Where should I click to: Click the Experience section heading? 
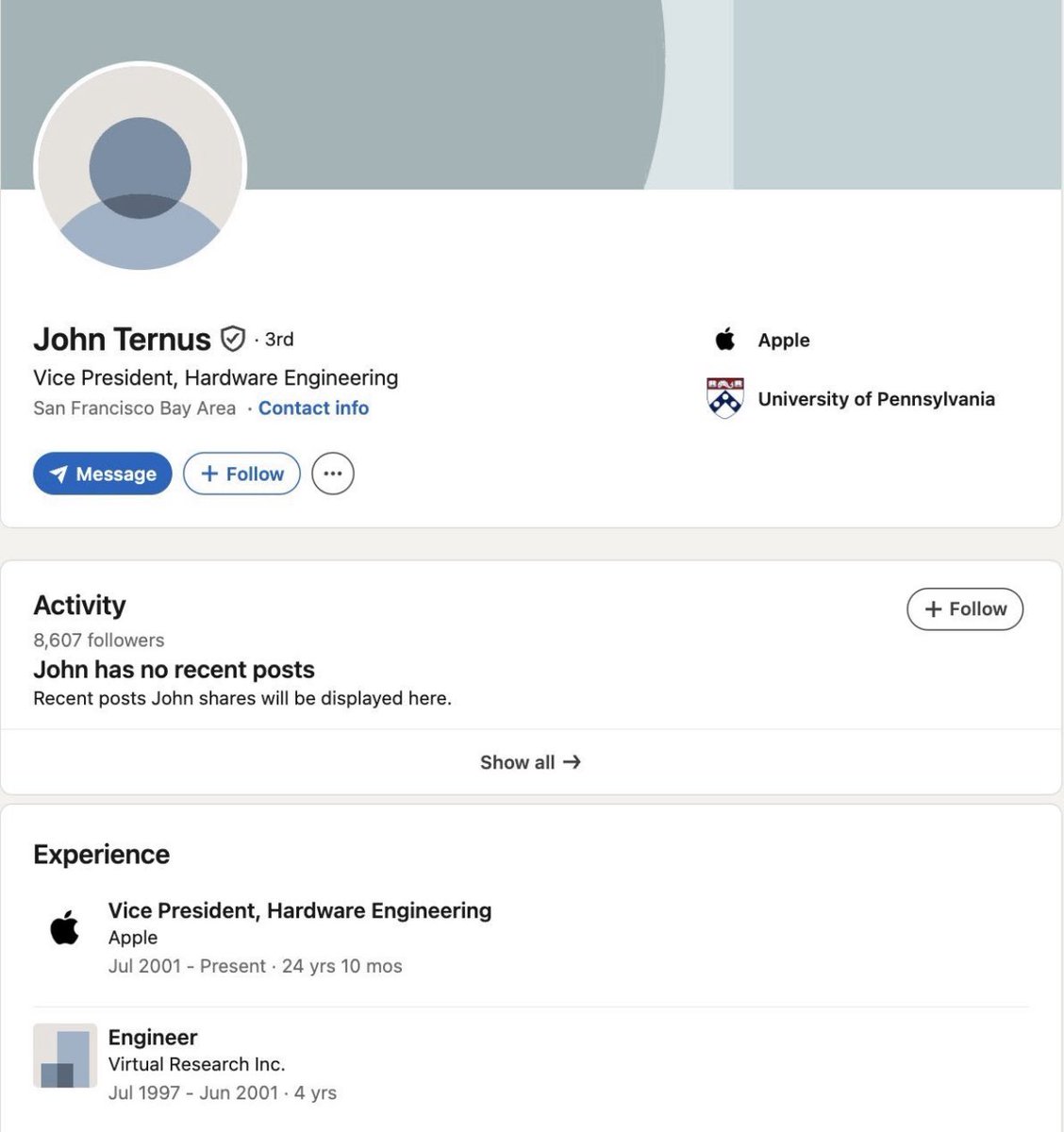click(x=102, y=855)
